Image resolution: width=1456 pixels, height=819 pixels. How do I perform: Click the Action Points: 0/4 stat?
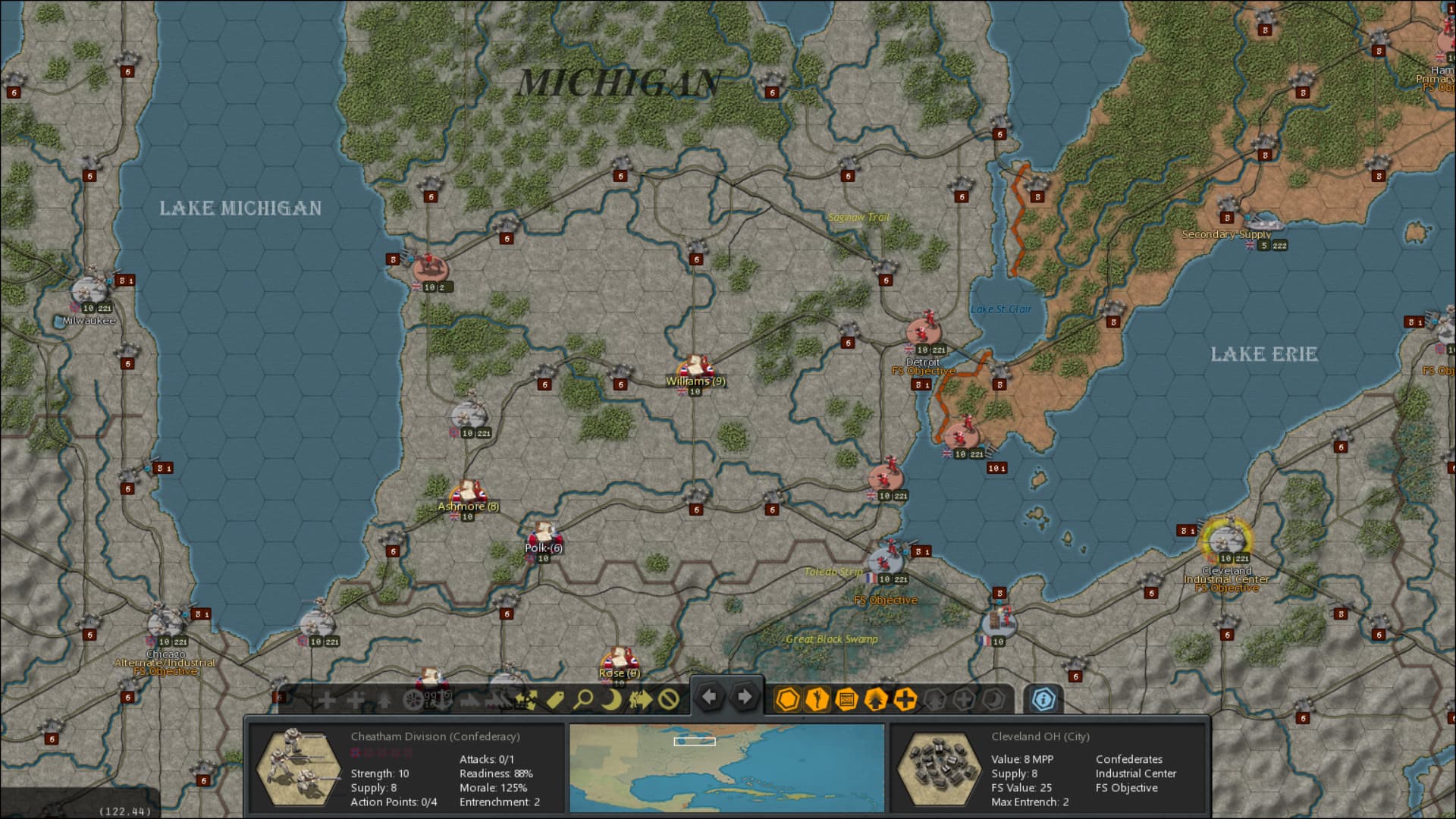coord(394,802)
